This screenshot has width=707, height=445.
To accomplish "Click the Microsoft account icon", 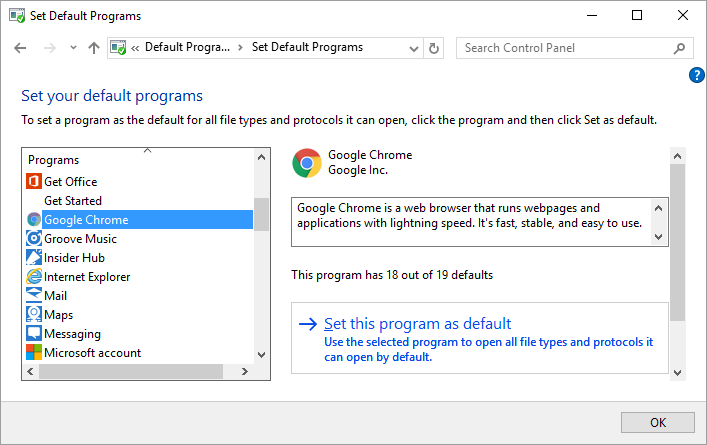I will (34, 352).
